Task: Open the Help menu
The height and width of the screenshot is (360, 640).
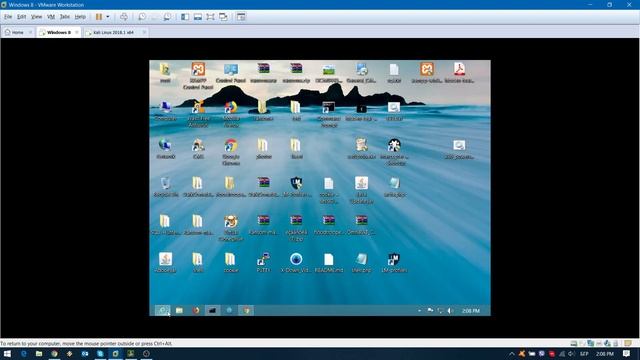Action: tap(80, 17)
